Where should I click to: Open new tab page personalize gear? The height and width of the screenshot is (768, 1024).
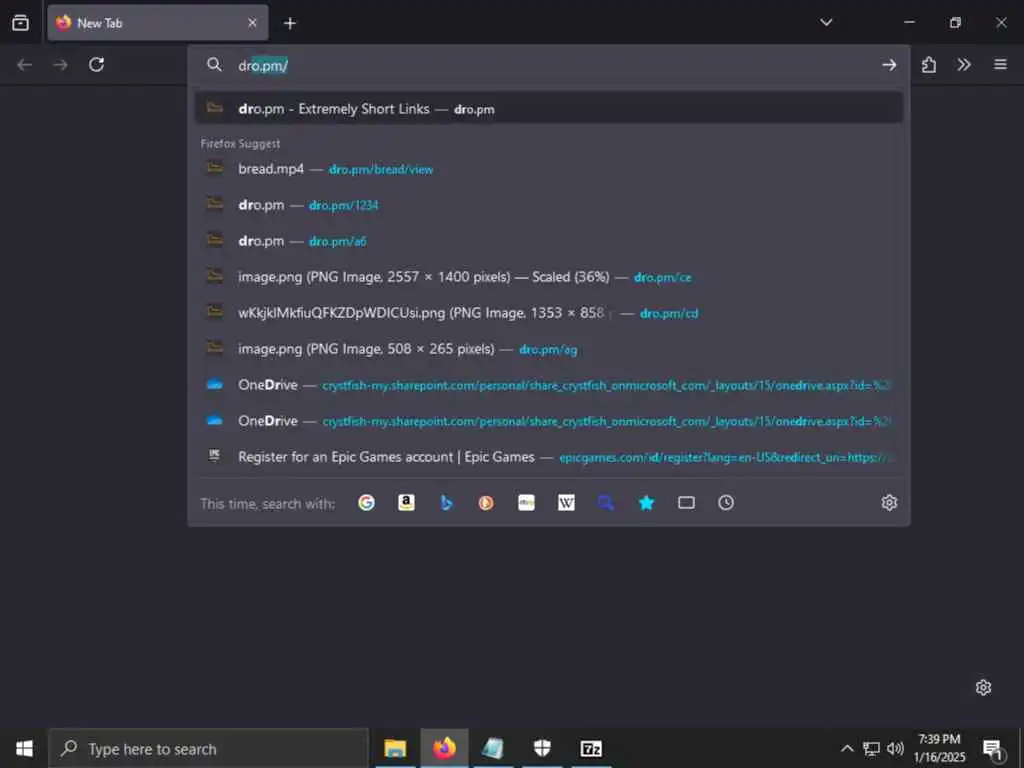click(983, 687)
